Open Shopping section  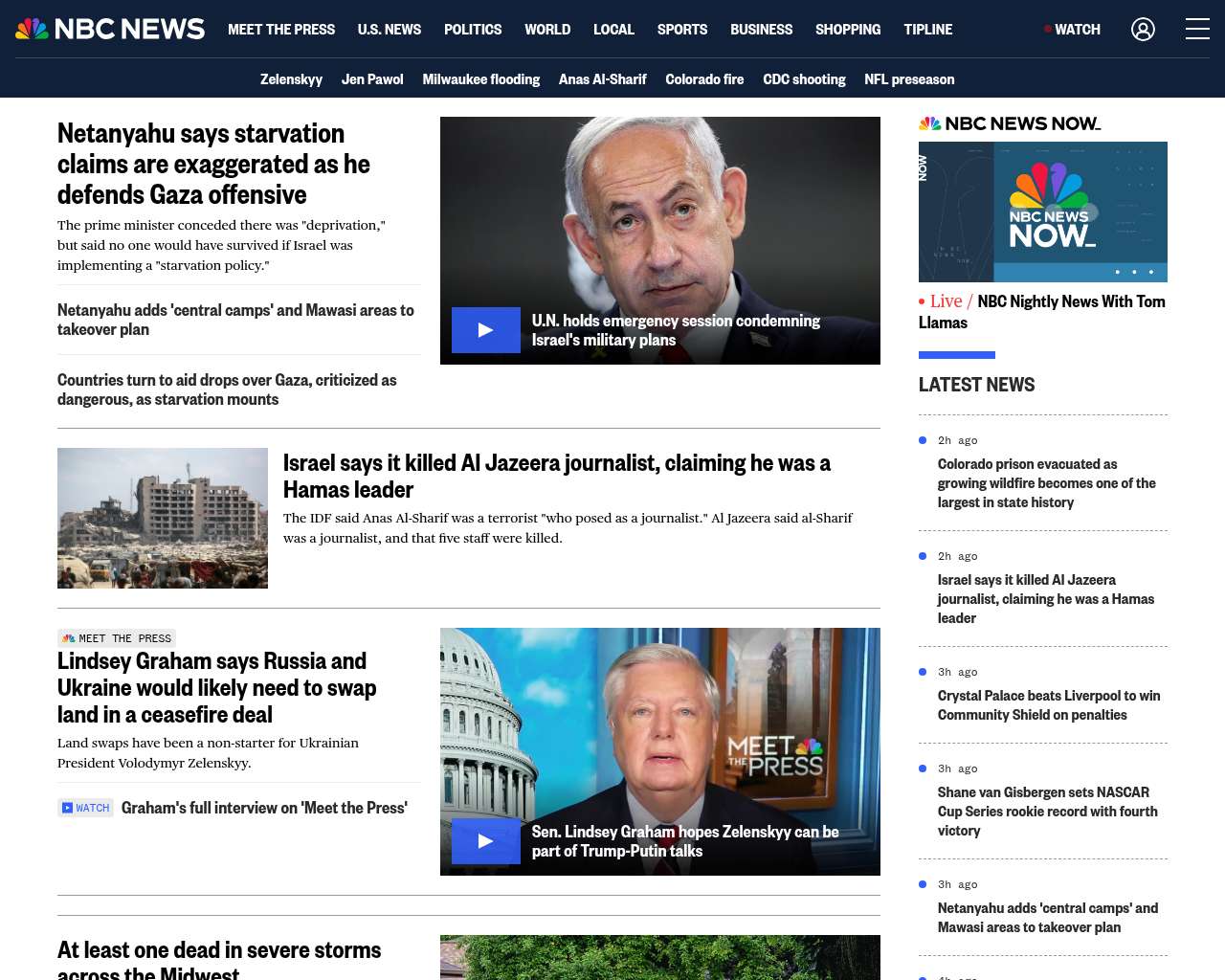point(848,30)
